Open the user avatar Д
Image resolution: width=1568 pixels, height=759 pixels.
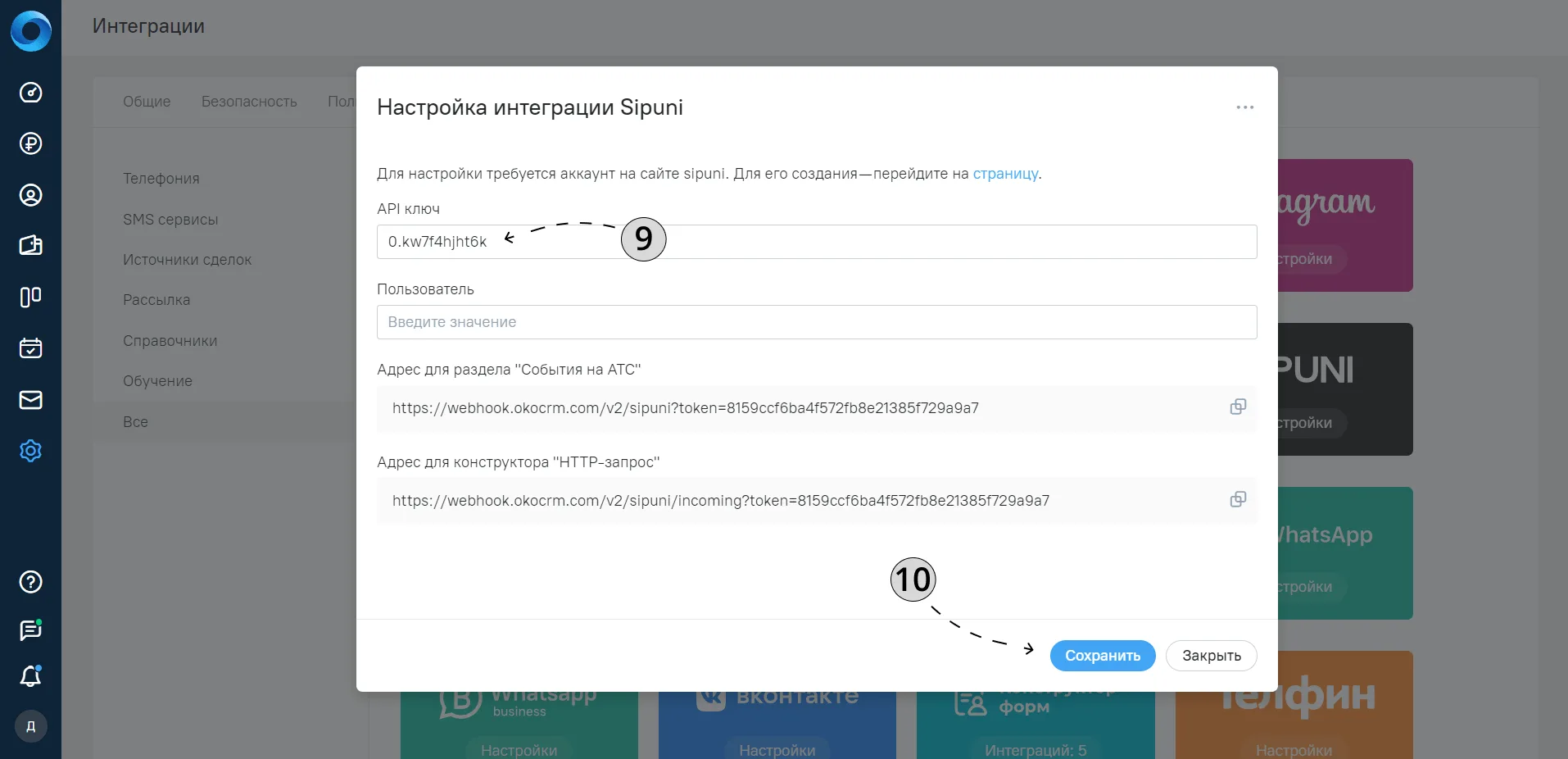pos(30,726)
